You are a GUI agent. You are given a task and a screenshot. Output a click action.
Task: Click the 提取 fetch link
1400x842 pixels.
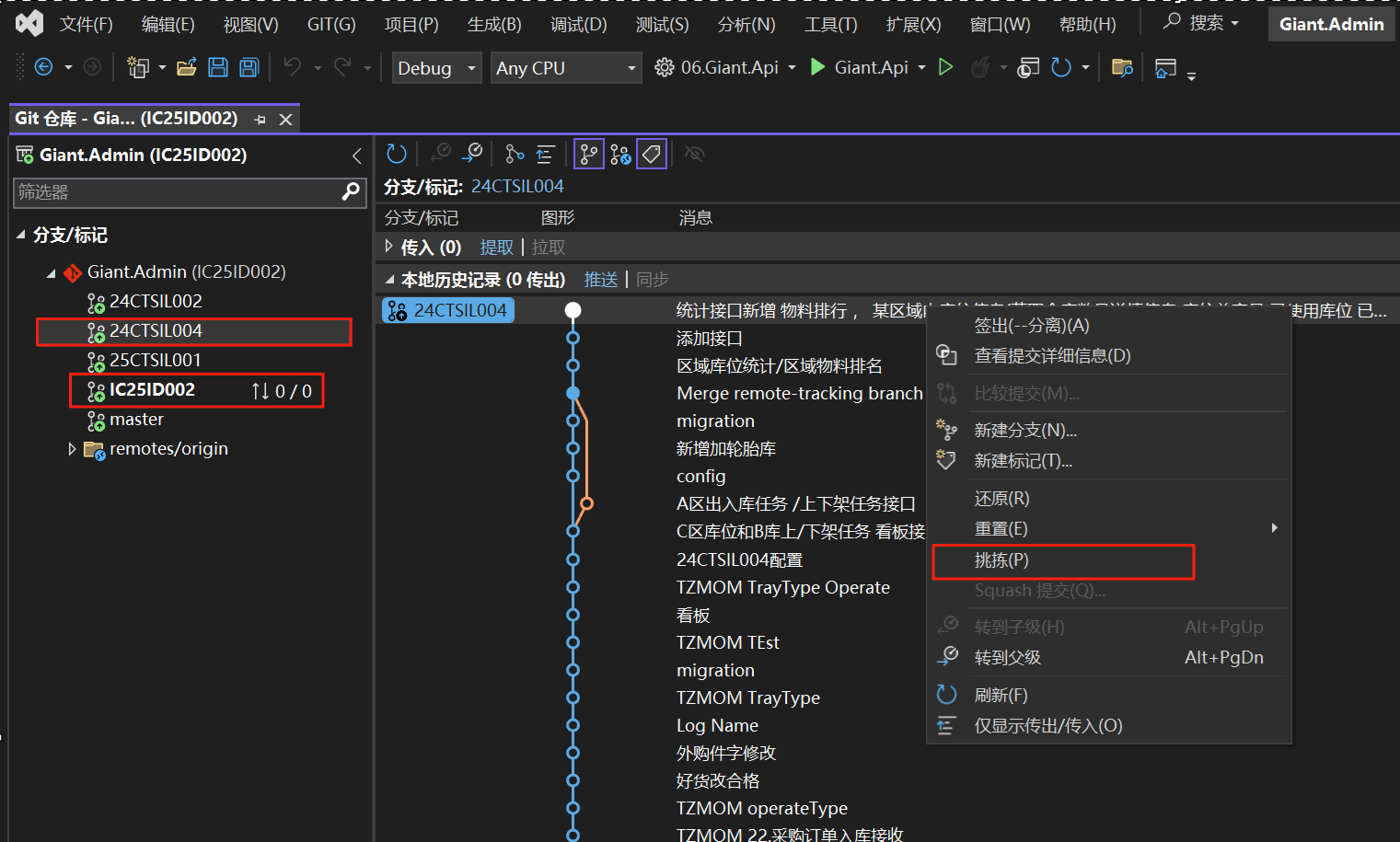click(496, 248)
